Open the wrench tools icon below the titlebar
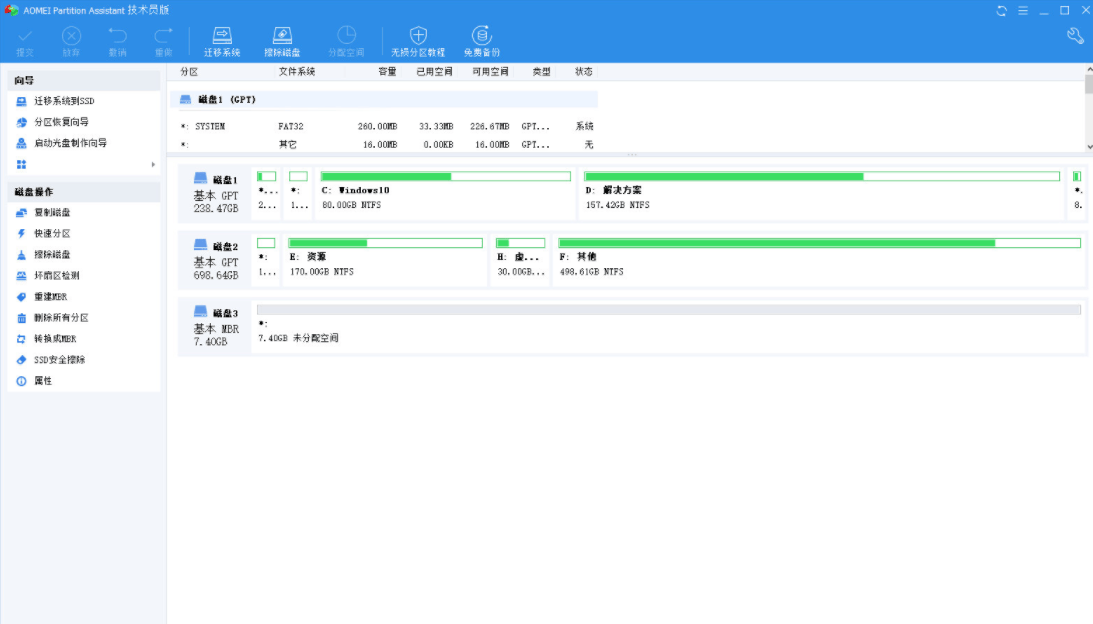This screenshot has height=624, width=1093. pyautogui.click(x=1073, y=34)
